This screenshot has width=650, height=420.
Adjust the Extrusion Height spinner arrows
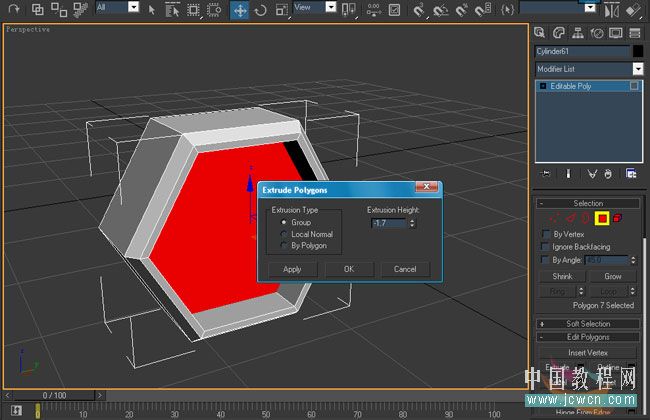(x=412, y=223)
